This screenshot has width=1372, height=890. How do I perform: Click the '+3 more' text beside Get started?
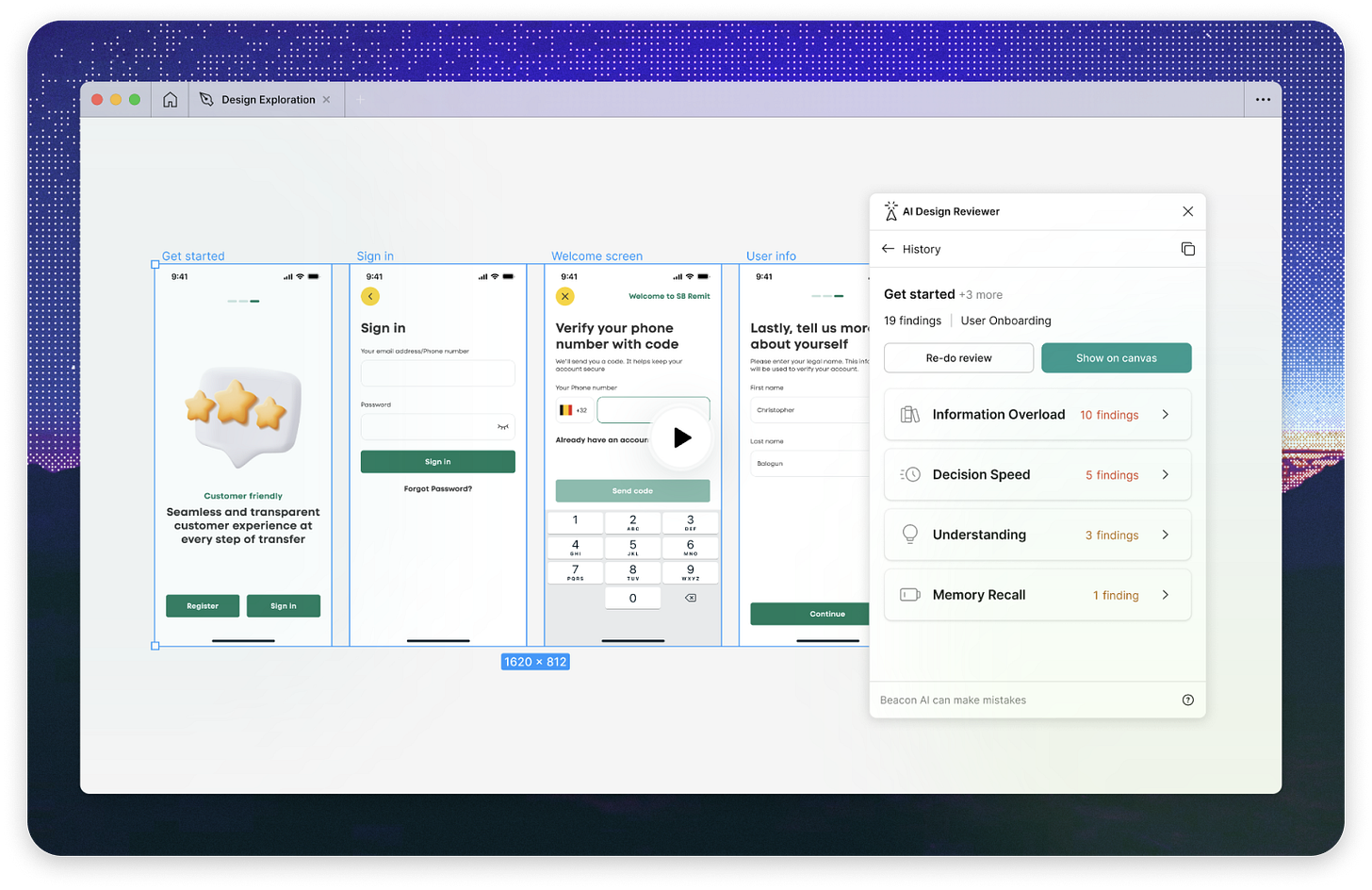click(x=980, y=295)
